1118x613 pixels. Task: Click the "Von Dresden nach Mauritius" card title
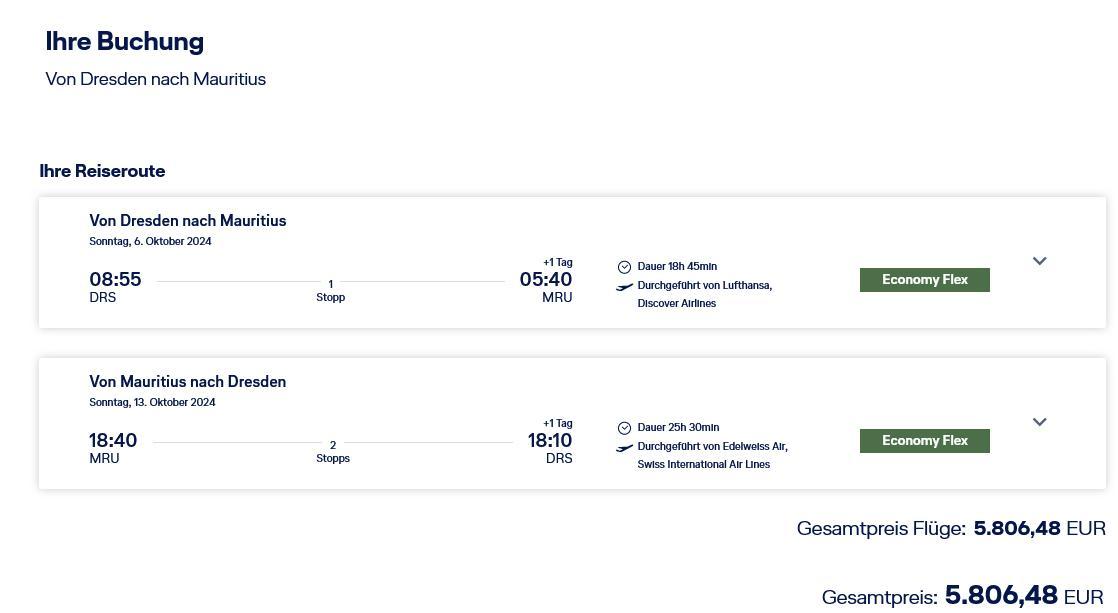tap(188, 221)
